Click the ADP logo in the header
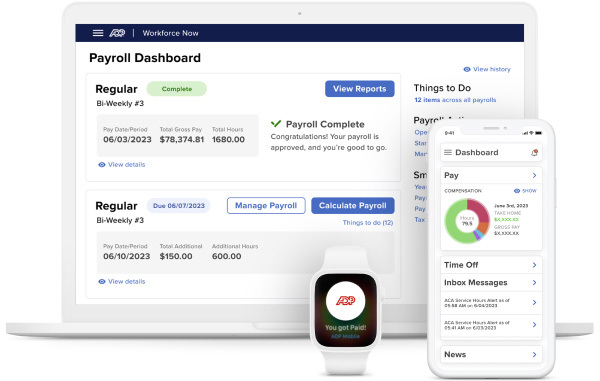Viewport: 600px width, 381px height. [117, 33]
